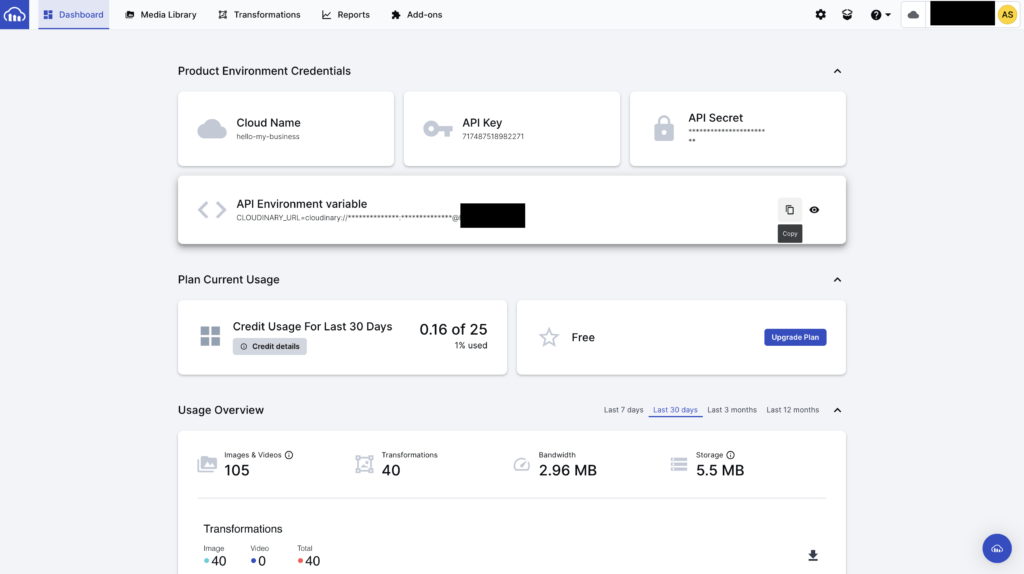
Task: Click the Video transformations legend dot
Action: coord(253,561)
